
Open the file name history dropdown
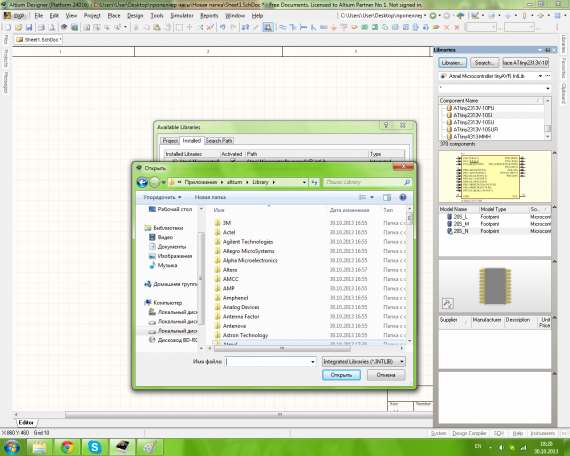313,361
